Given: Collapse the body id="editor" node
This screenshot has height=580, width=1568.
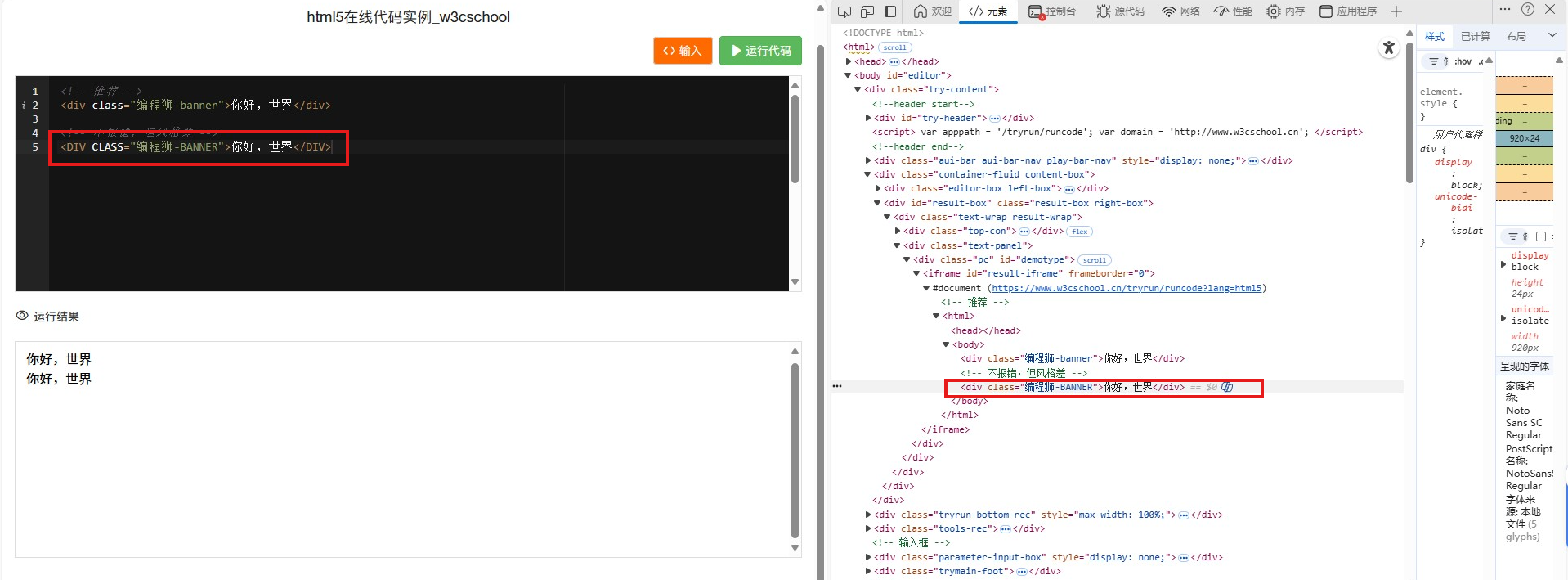Looking at the screenshot, I should tap(848, 75).
